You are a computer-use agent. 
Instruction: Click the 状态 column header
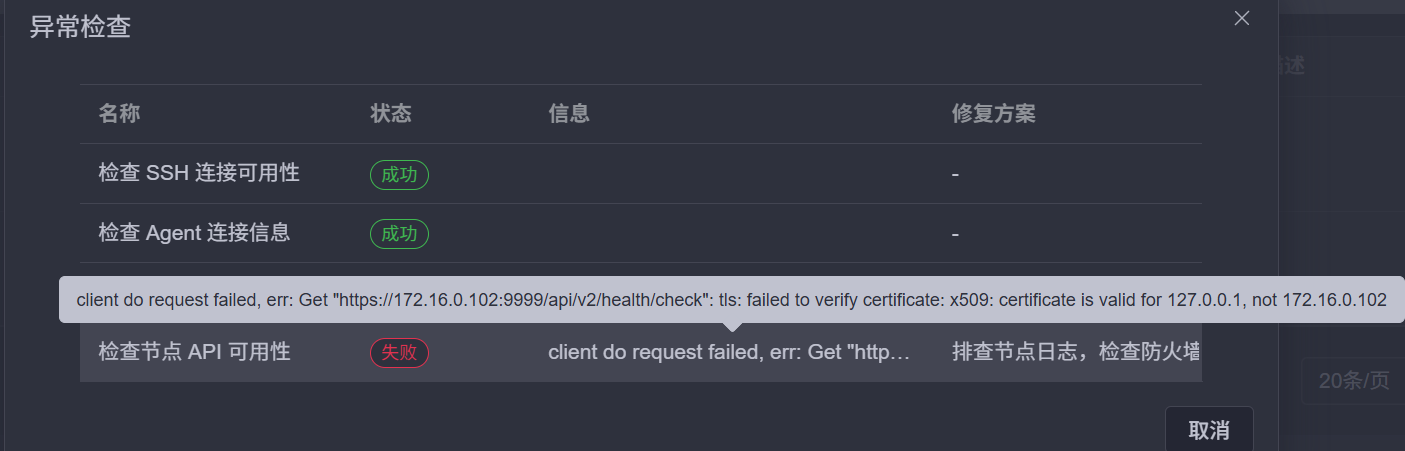tap(390, 114)
